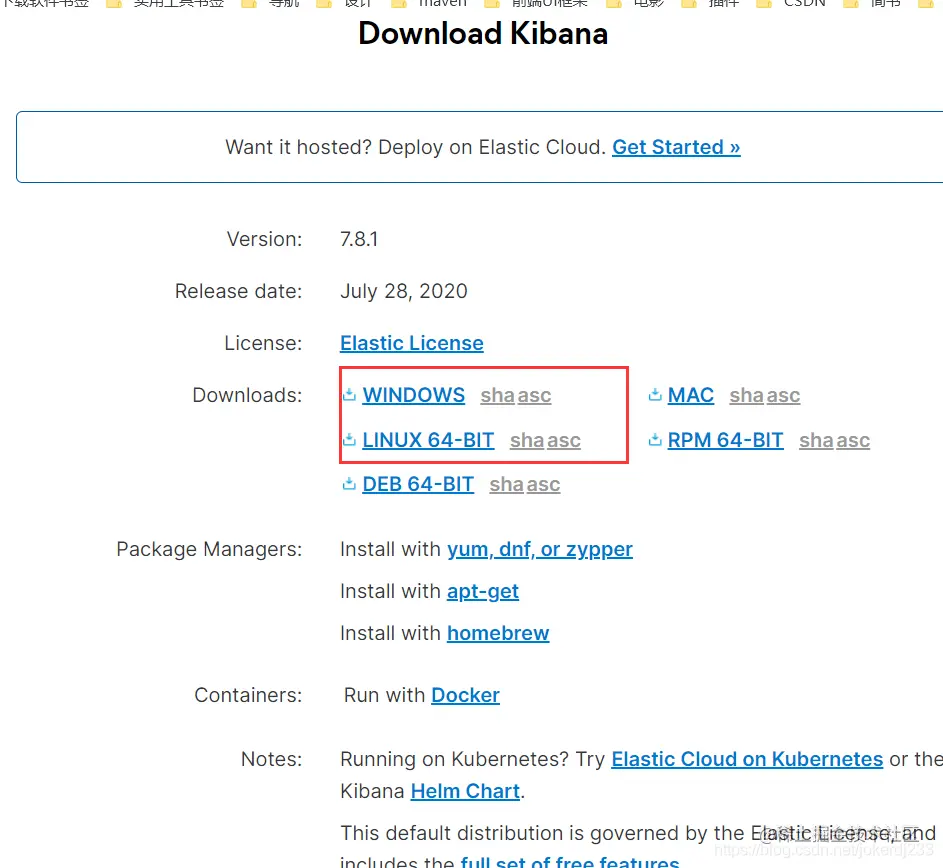The image size is (943, 868).
Task: Open the asc signature for LINUX 64-BIT
Action: point(564,440)
